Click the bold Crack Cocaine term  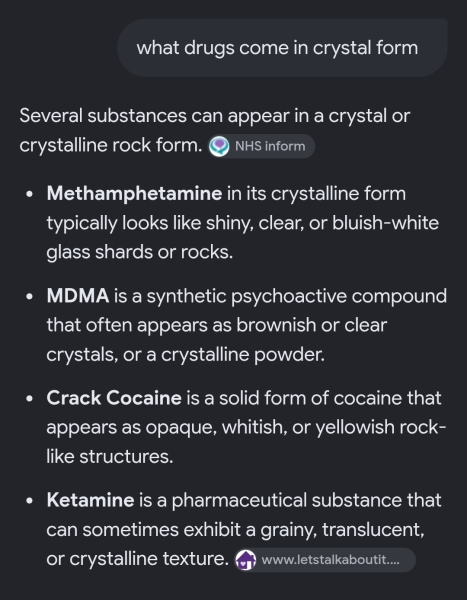click(x=114, y=398)
